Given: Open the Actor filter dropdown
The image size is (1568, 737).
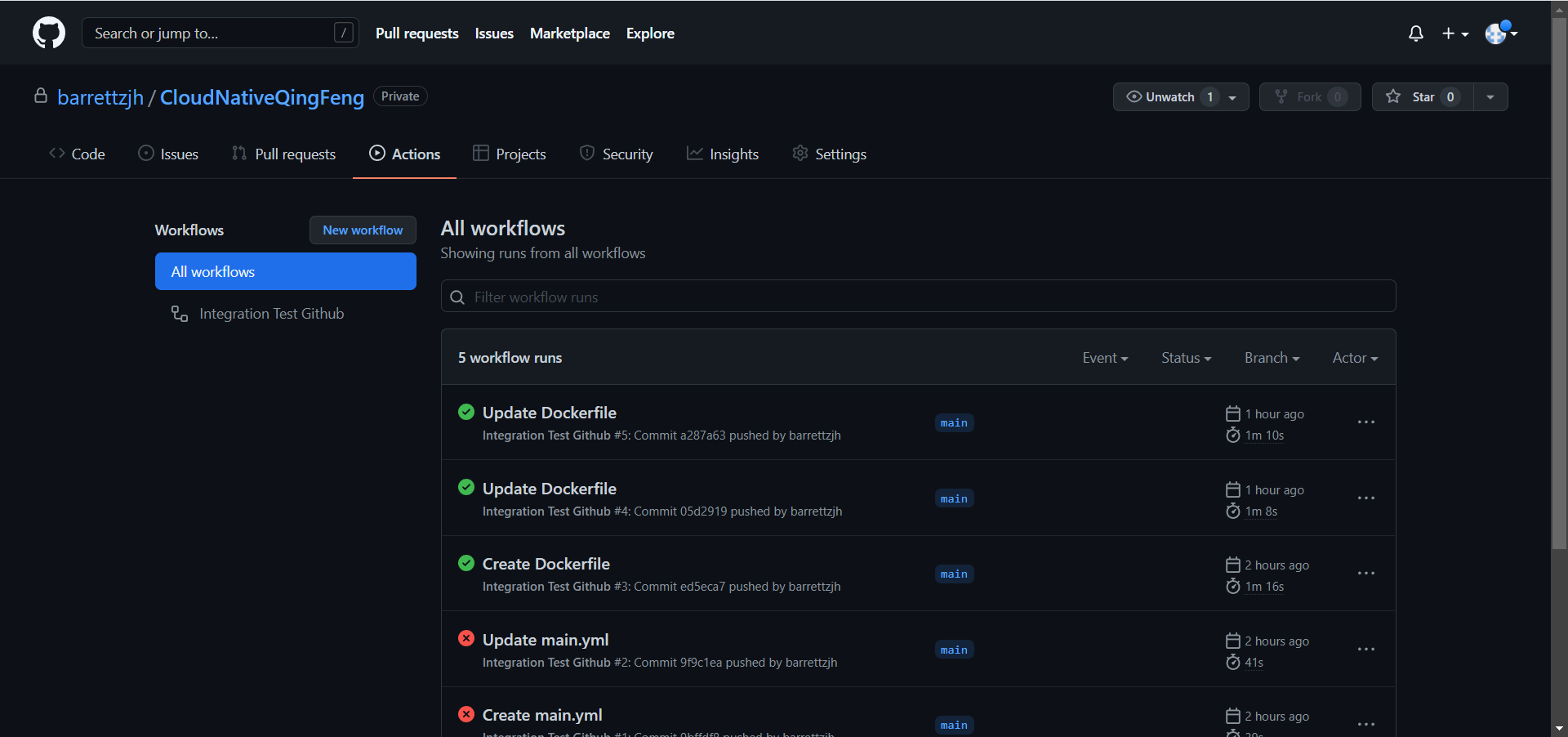Looking at the screenshot, I should tap(1355, 358).
